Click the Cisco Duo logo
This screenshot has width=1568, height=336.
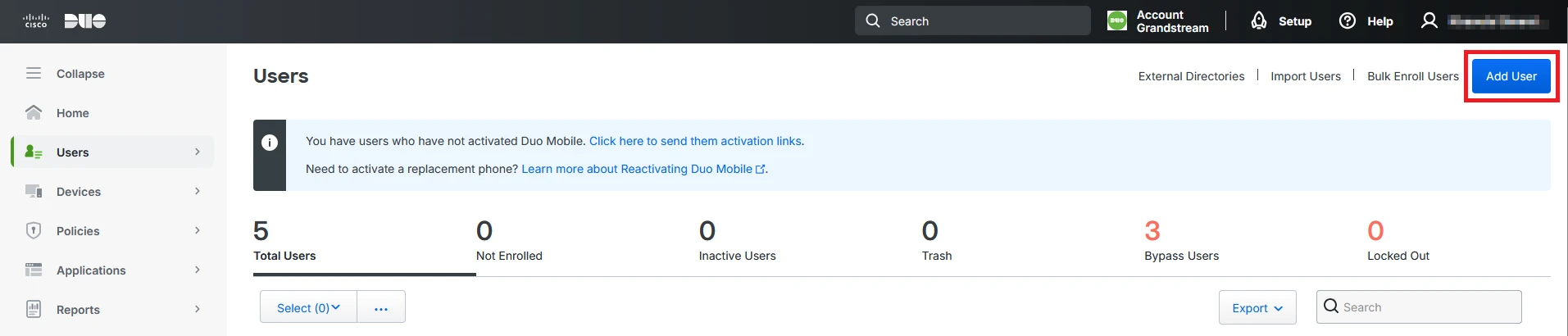click(x=64, y=20)
